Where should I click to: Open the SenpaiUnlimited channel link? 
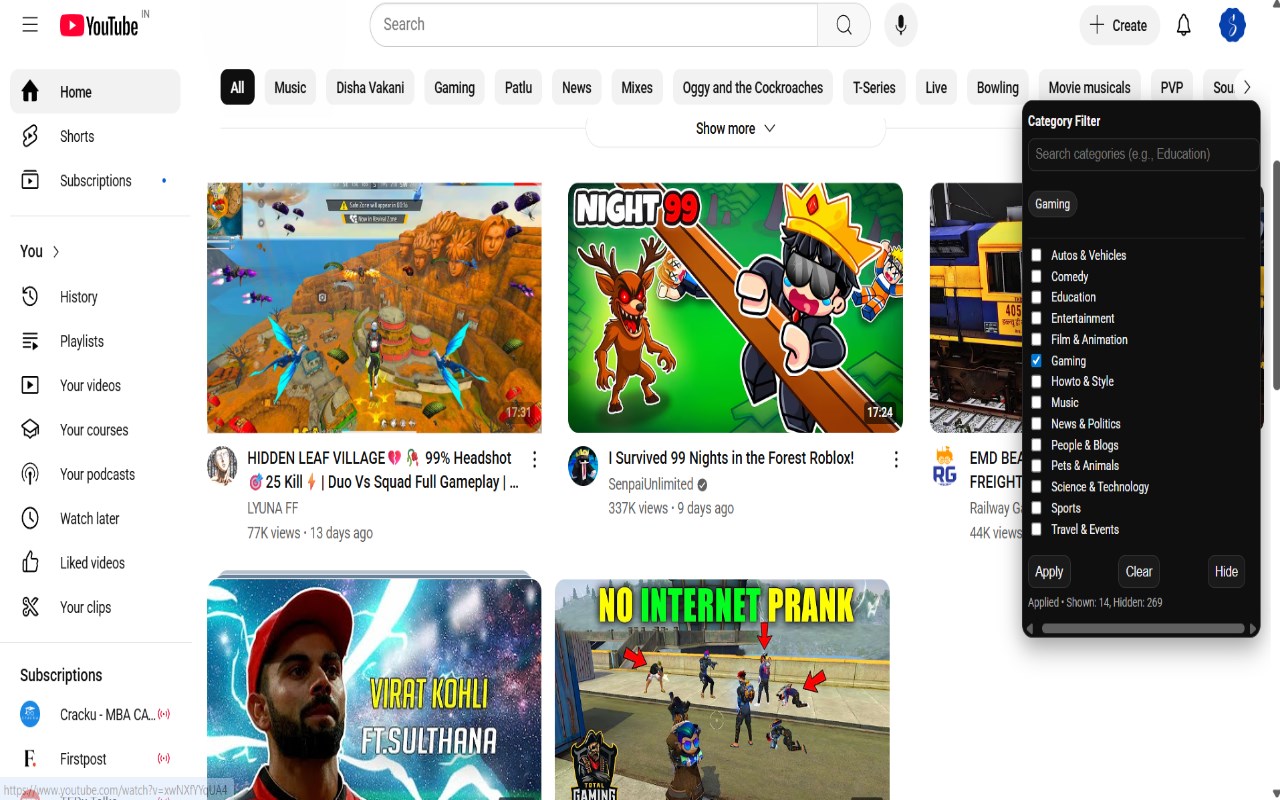tap(650, 484)
